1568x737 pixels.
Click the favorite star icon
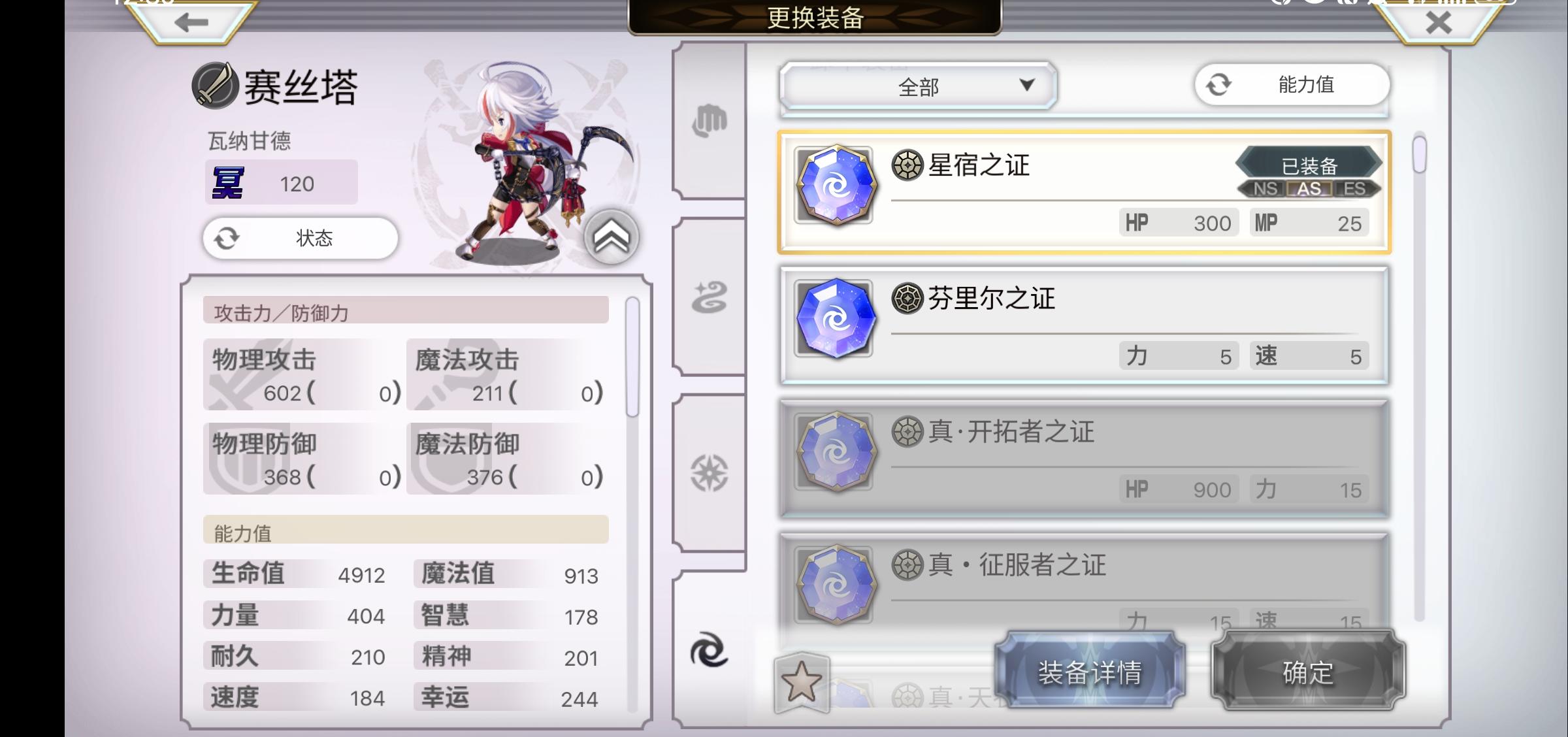tap(802, 683)
